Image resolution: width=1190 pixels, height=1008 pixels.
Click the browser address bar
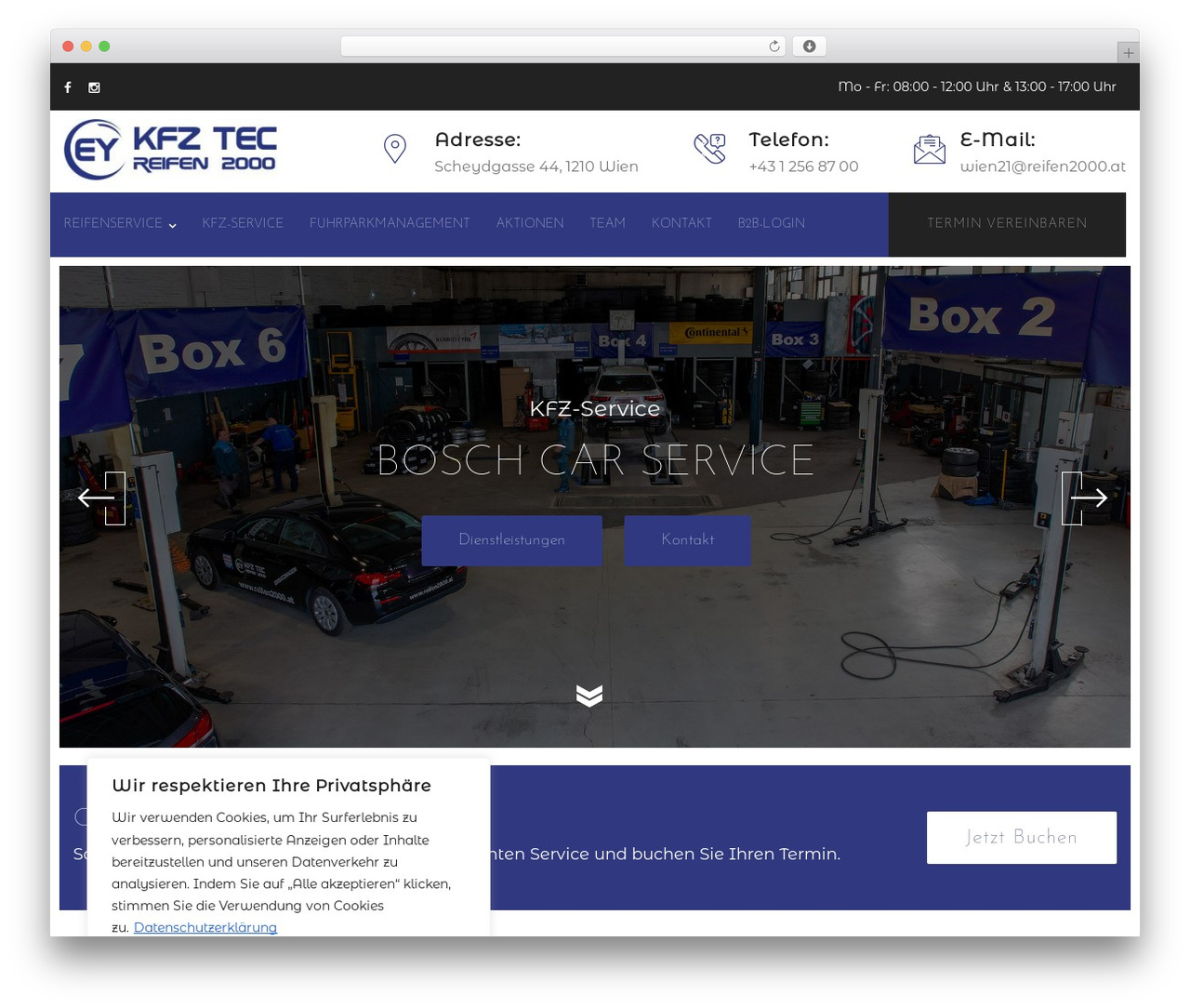(563, 46)
